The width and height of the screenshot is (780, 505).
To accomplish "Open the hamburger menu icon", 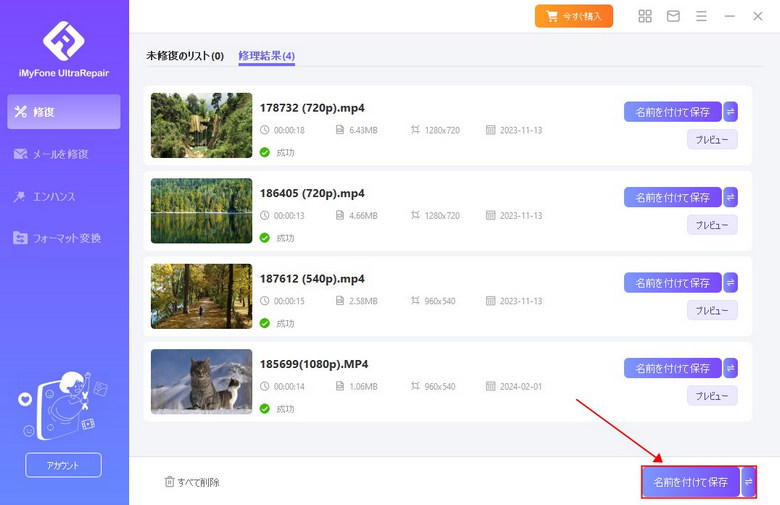I will [x=701, y=16].
